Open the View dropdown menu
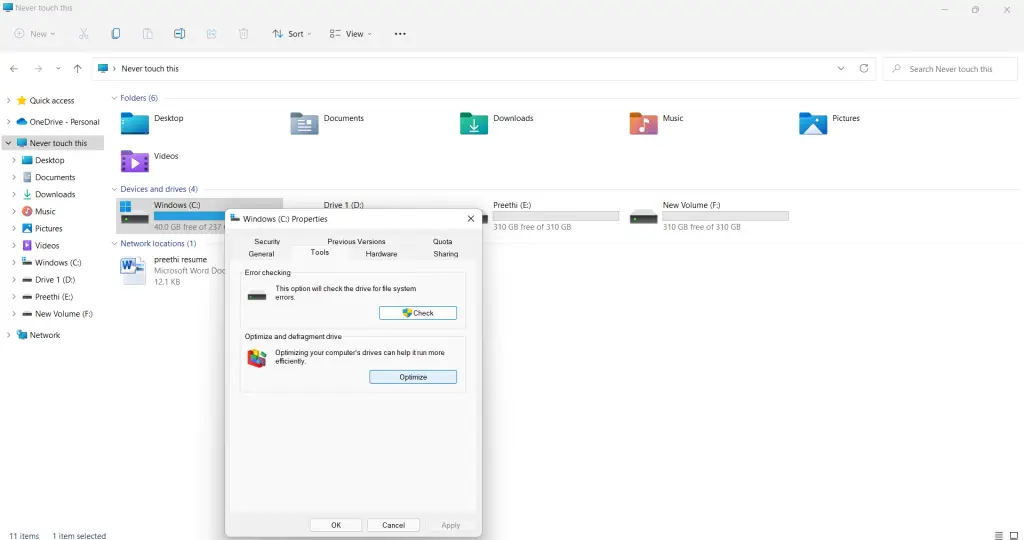This screenshot has height=540, width=1024. 351,34
